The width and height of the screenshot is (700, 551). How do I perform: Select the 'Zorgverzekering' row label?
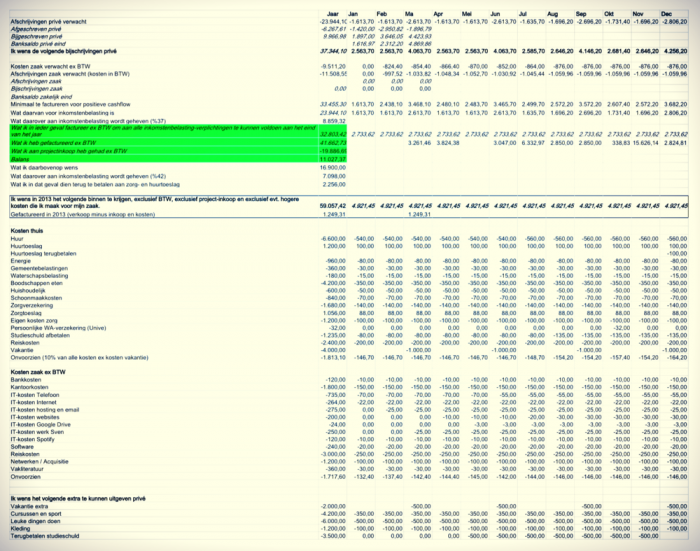(x=32, y=305)
